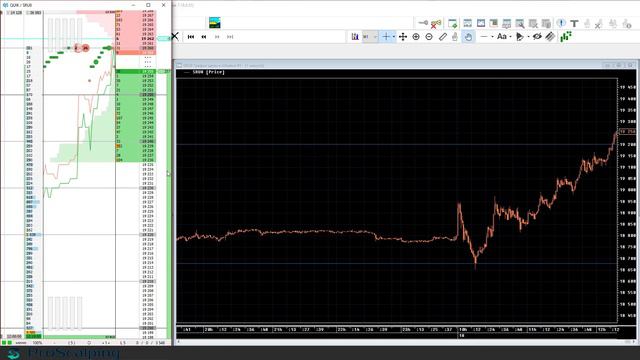Image resolution: width=640 pixels, height=360 pixels.
Task: Toggle the crossed-out eye hide drawings icon
Action: click(x=537, y=37)
